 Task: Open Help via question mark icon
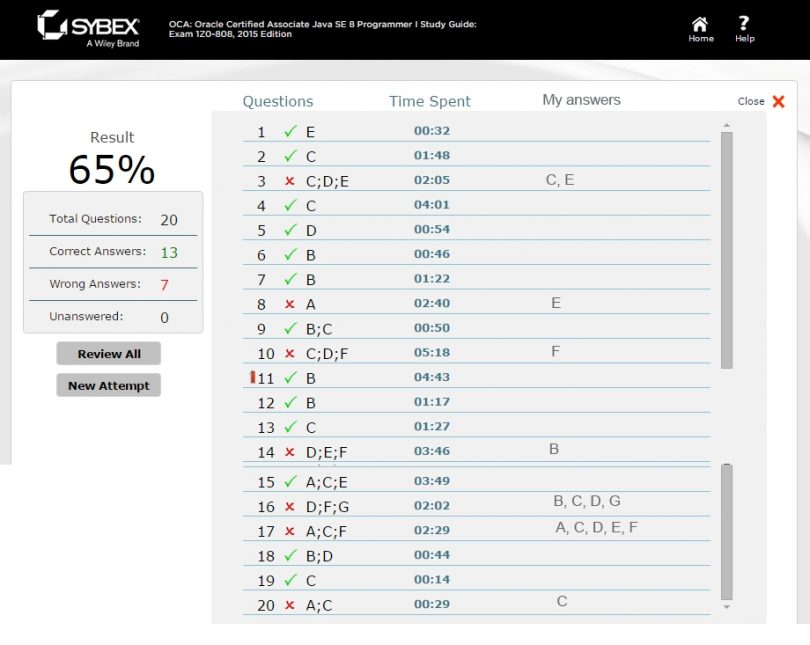744,24
